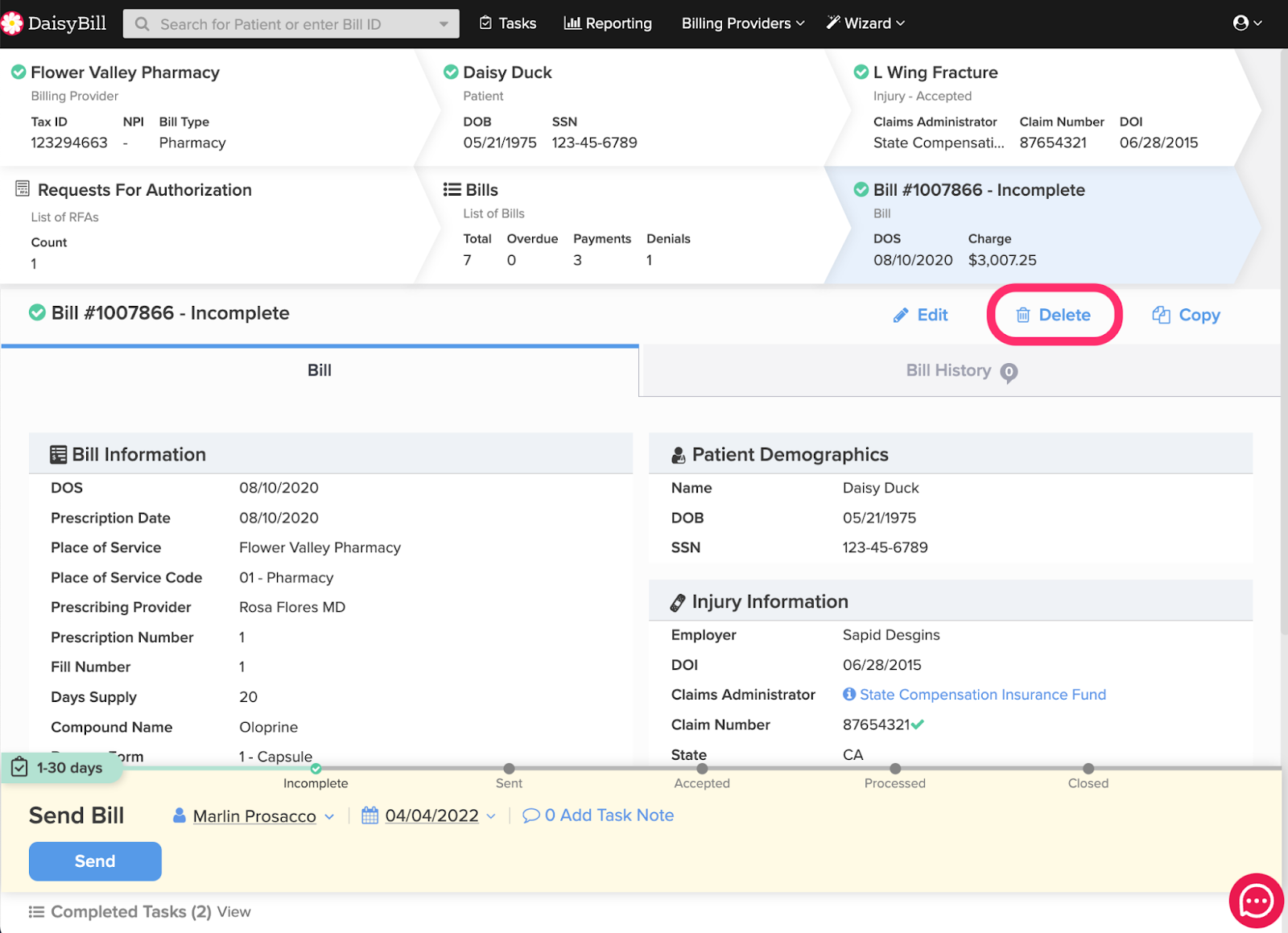Click the Injury Information bandage icon
Image resolution: width=1288 pixels, height=933 pixels.
(679, 603)
